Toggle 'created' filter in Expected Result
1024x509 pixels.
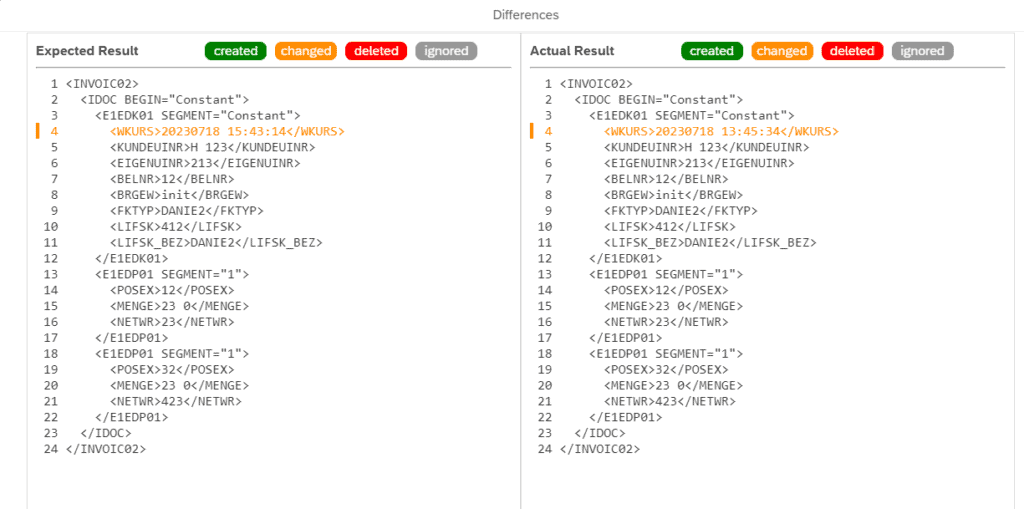[236, 51]
